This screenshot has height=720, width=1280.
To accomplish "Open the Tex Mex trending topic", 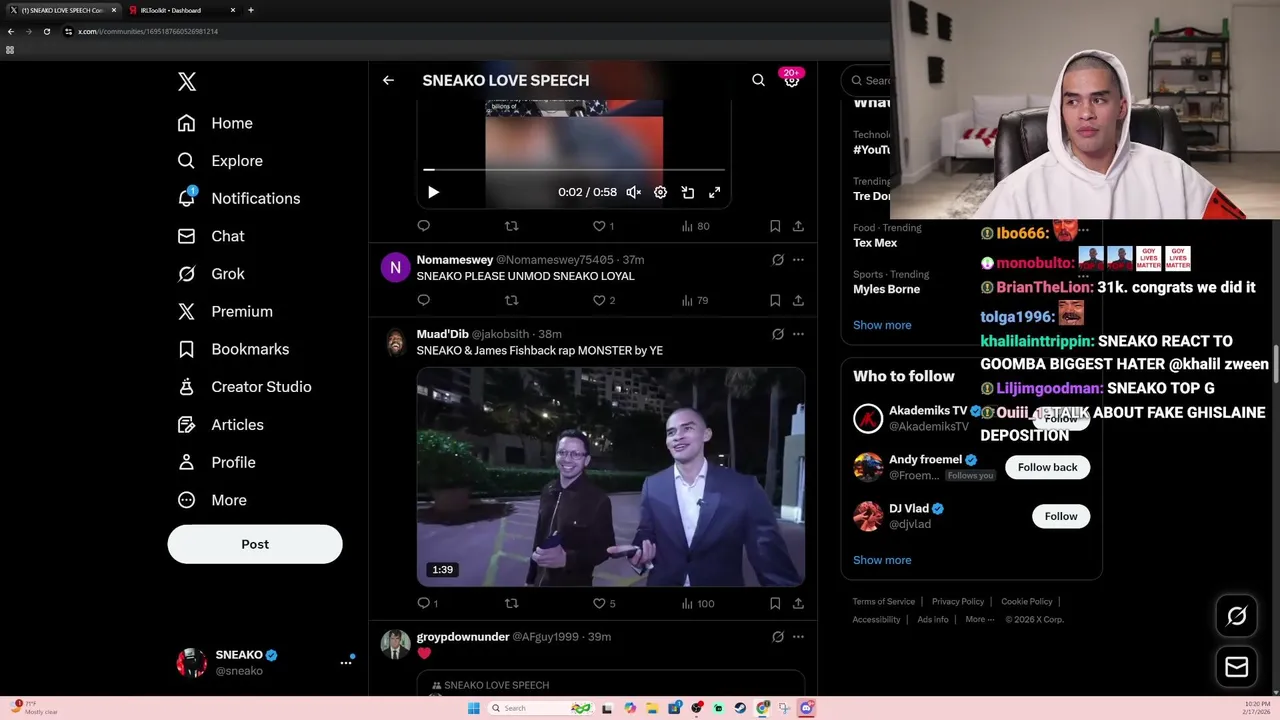I will coord(875,243).
